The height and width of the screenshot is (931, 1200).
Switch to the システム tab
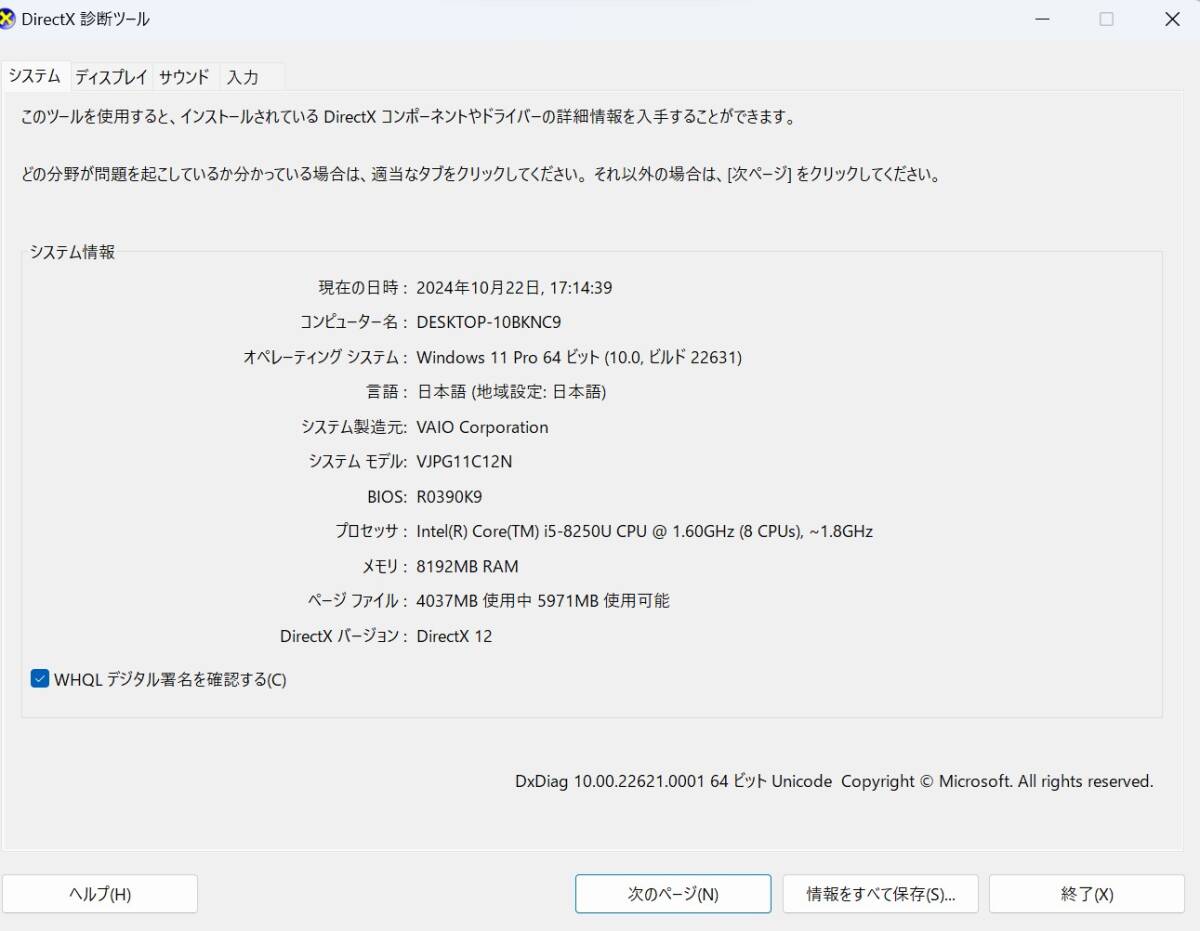pos(35,76)
